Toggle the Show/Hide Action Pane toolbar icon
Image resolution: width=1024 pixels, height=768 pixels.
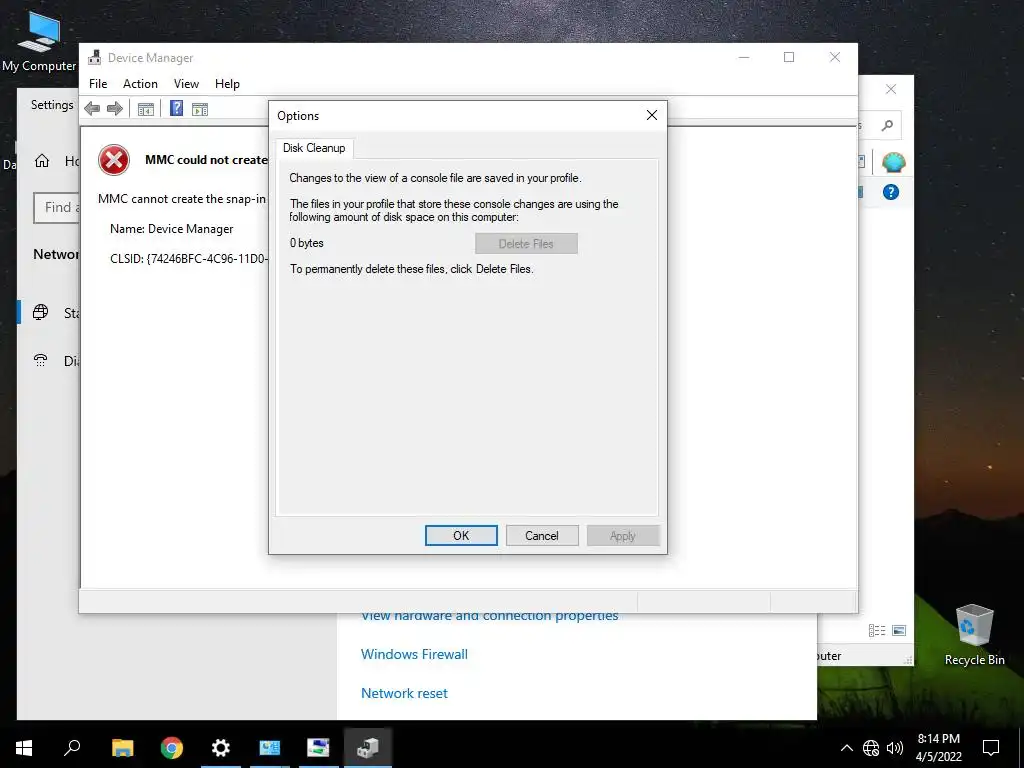click(x=200, y=109)
